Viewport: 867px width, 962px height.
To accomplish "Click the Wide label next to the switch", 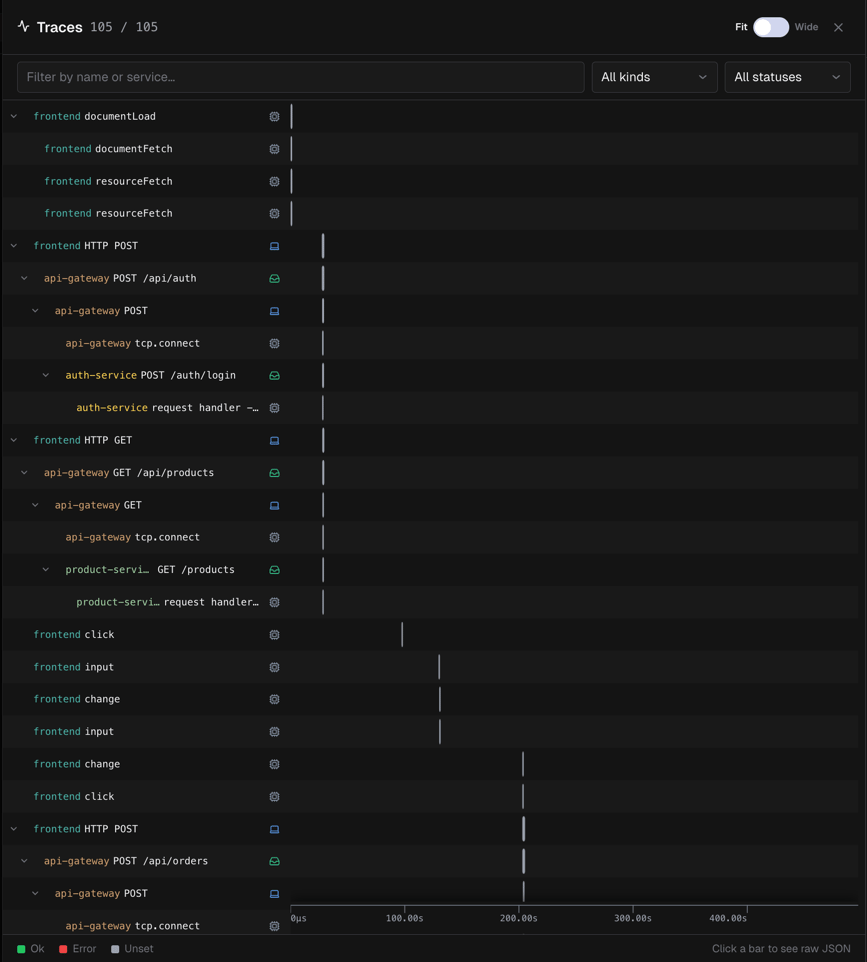I will point(806,27).
